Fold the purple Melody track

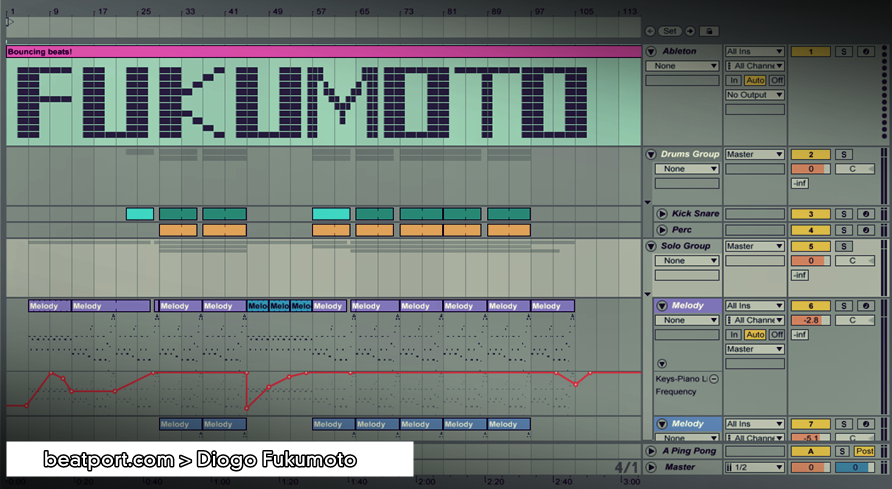coord(662,306)
